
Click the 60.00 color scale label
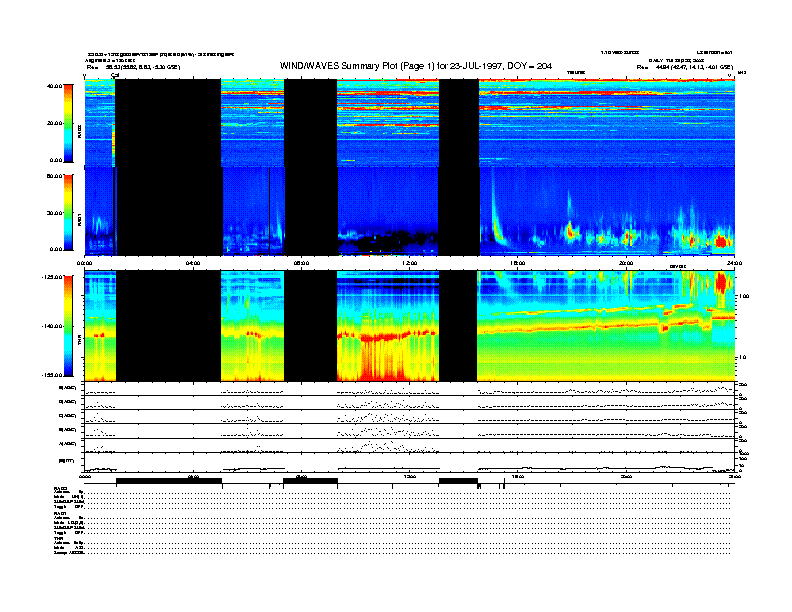(54, 176)
